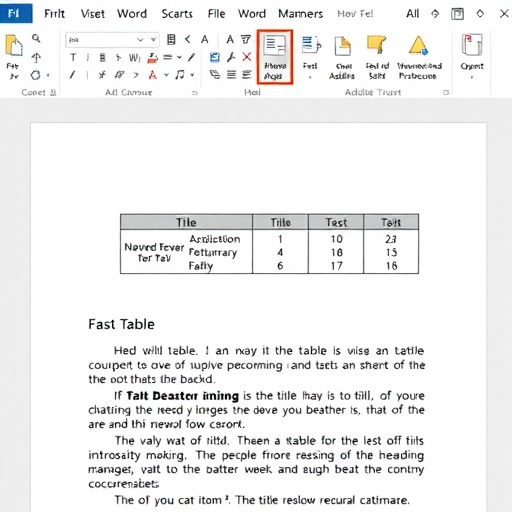Toggle the strikethrough-style icon next to B
Screen dimensions: 512x512
coord(118,57)
